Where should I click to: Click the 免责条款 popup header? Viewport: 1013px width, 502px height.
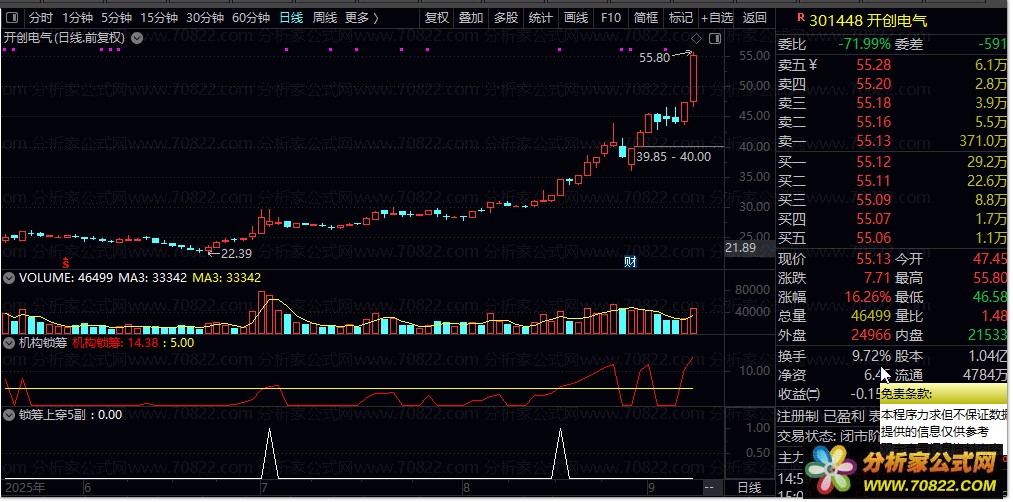click(945, 395)
